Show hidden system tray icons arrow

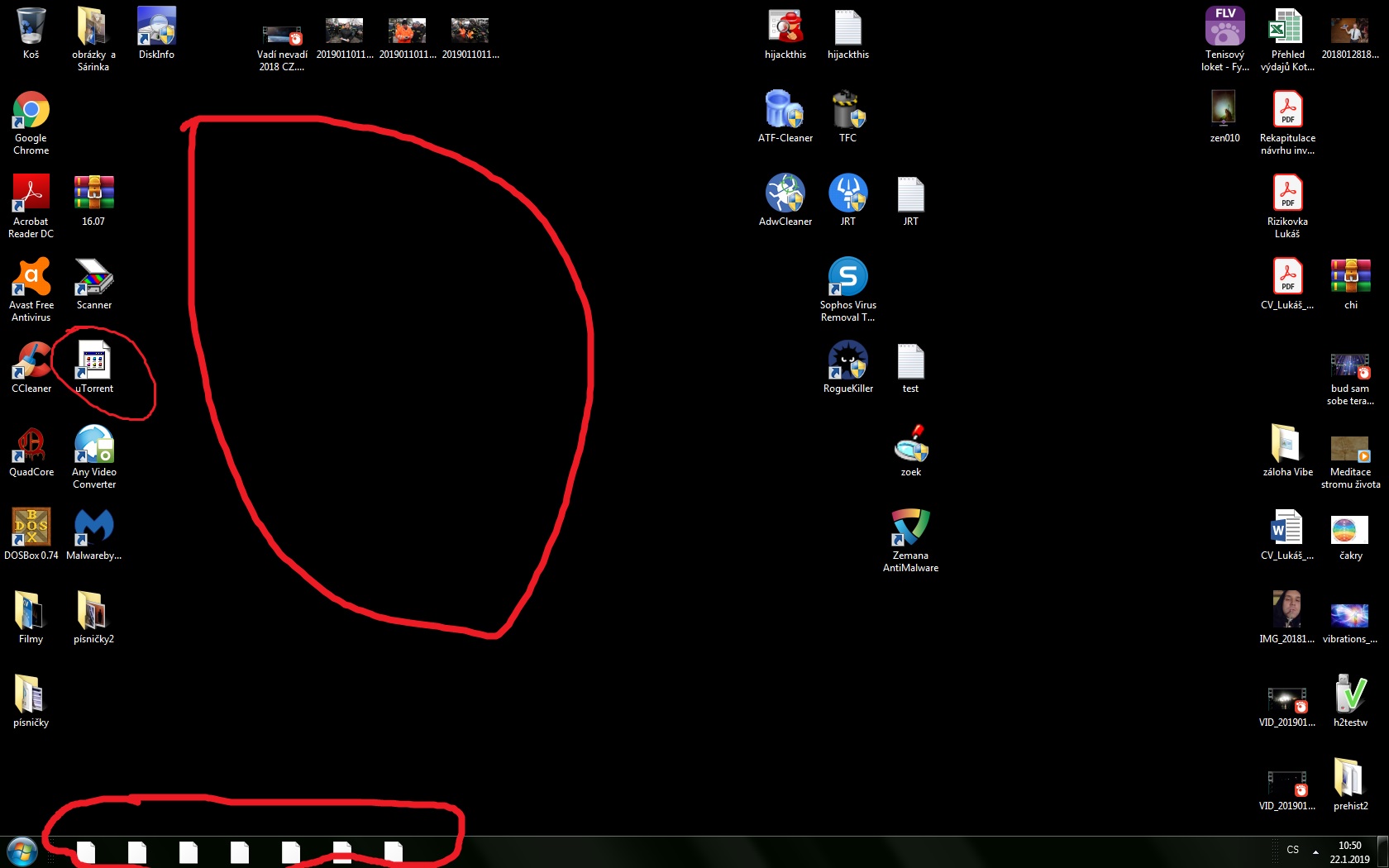[1315, 851]
